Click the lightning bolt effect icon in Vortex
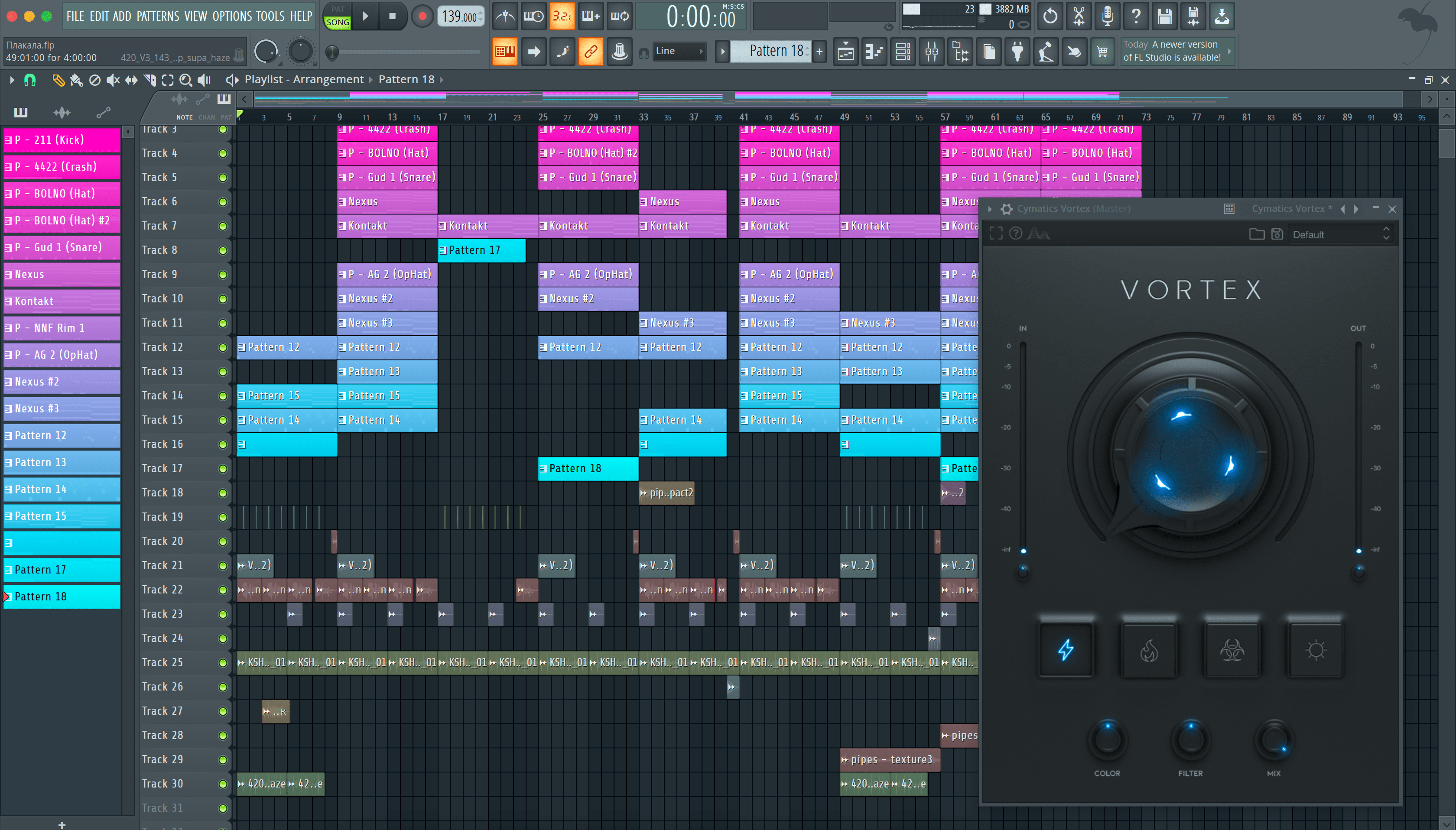The image size is (1456, 830). [1066, 648]
